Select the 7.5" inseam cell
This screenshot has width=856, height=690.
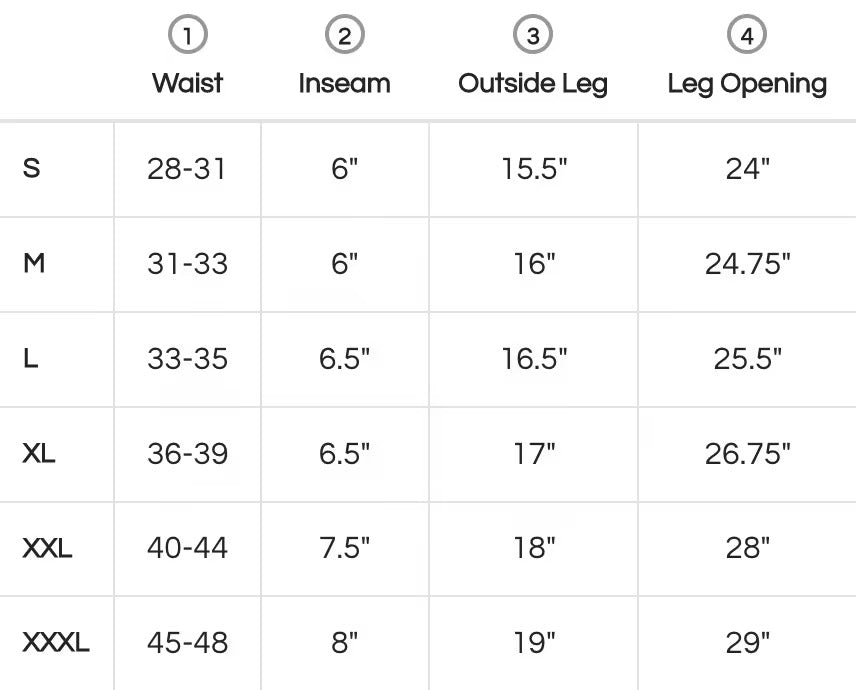click(344, 548)
